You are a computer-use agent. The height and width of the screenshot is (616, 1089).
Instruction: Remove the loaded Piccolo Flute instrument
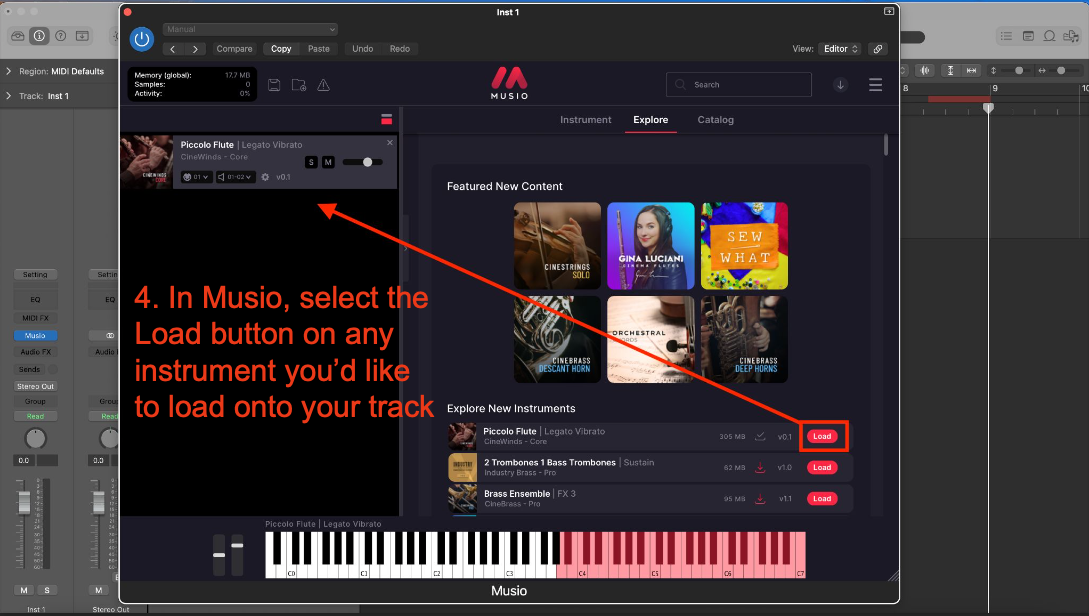(390, 142)
